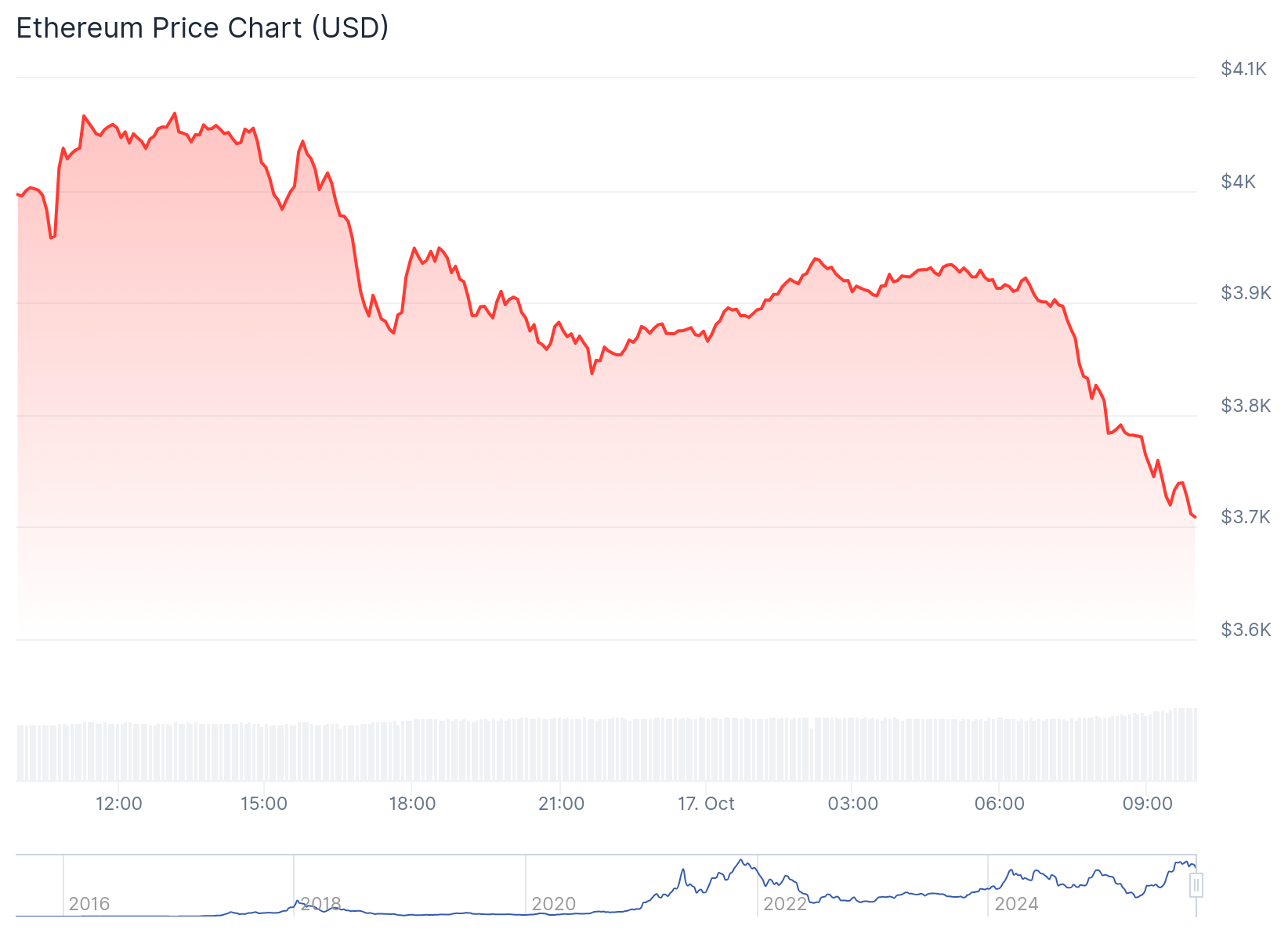The height and width of the screenshot is (940, 1288).
Task: Click the $4K price axis label
Action: click(x=1238, y=182)
